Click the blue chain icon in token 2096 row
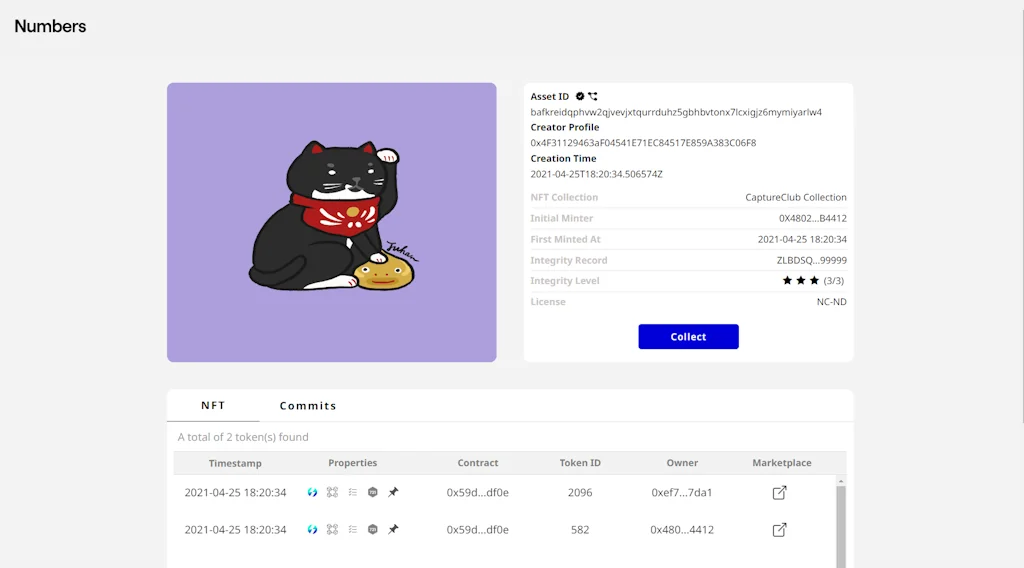The width and height of the screenshot is (1024, 568). click(312, 492)
